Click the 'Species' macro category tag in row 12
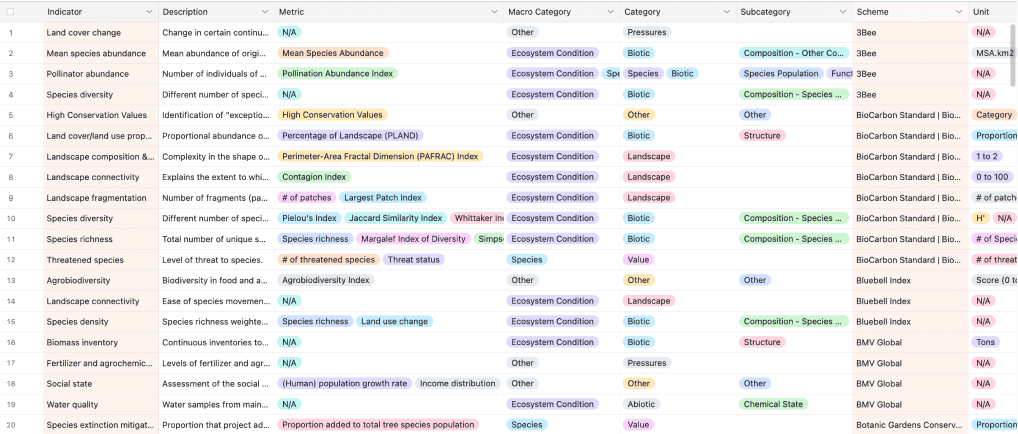1018x434 pixels. (x=527, y=260)
